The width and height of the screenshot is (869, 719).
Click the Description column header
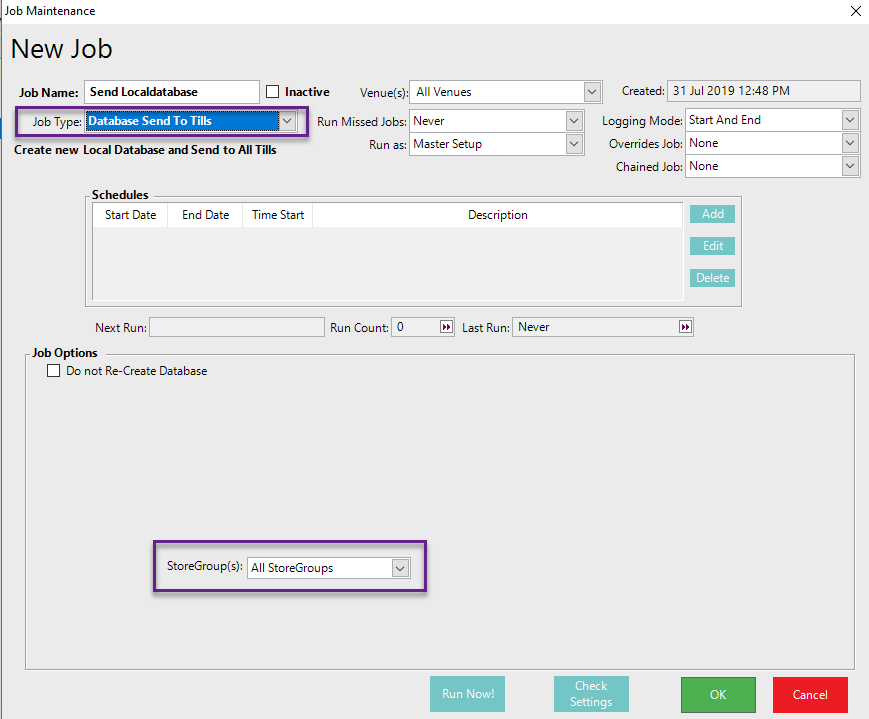pyautogui.click(x=497, y=215)
